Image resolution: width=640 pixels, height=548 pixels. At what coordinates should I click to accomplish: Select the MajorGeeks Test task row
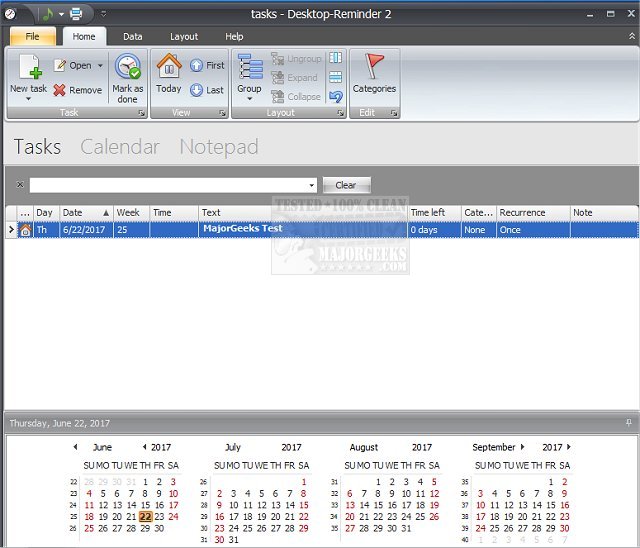[x=327, y=230]
